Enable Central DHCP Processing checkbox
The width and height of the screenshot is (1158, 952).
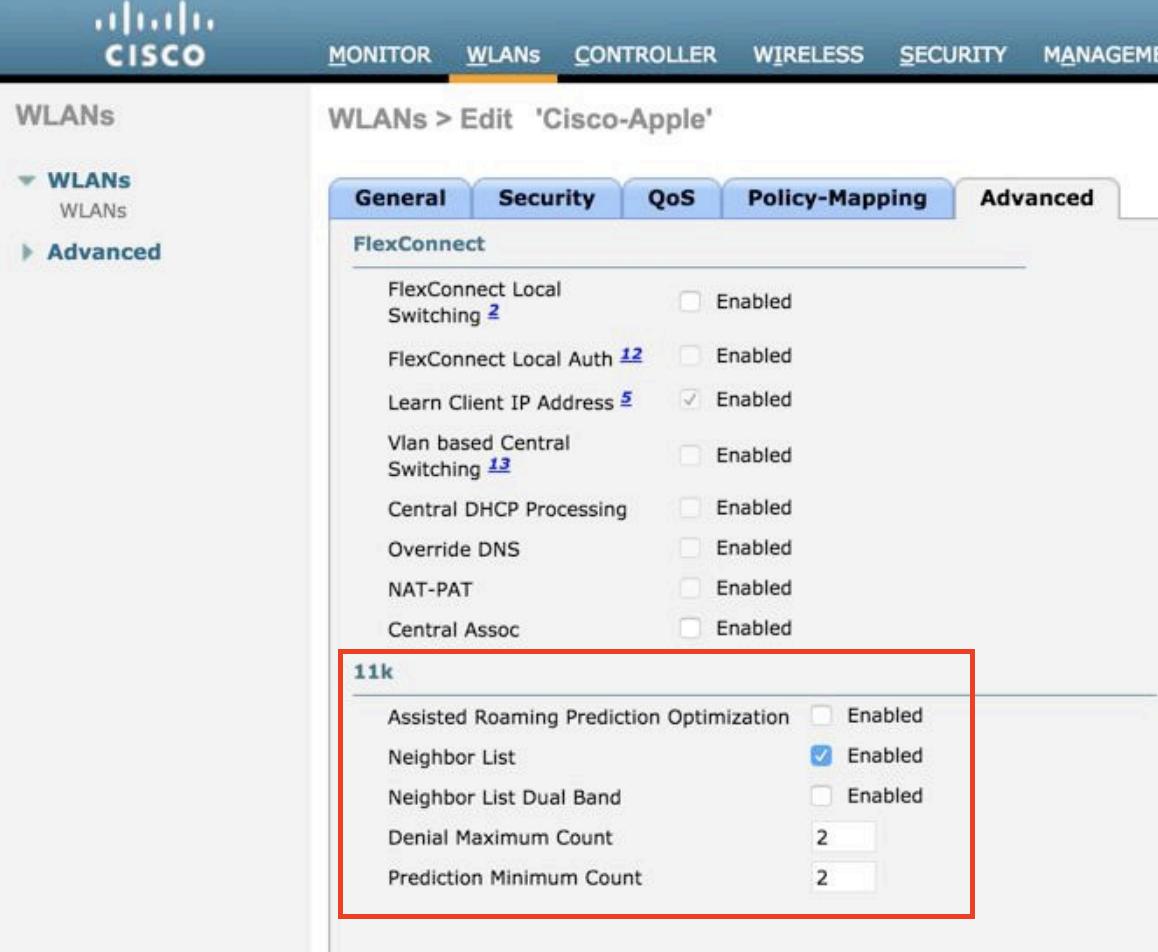tap(690, 507)
